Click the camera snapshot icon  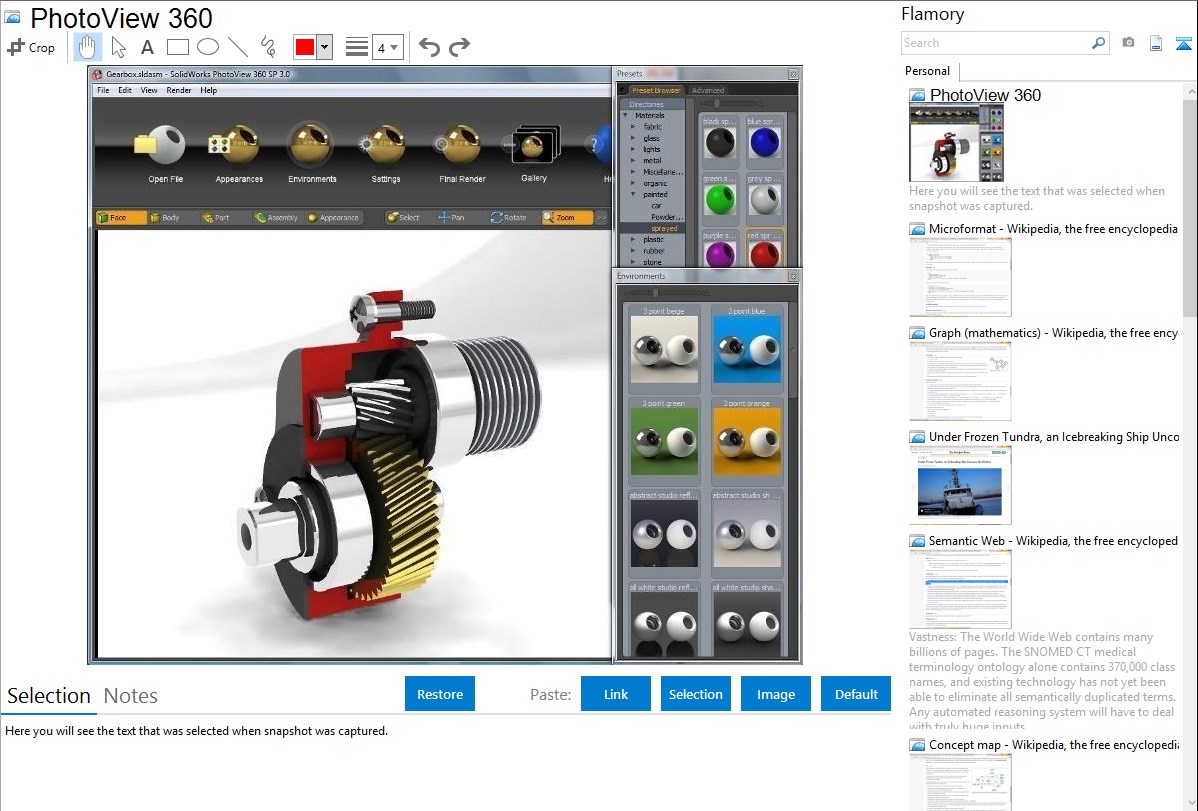click(x=1128, y=43)
